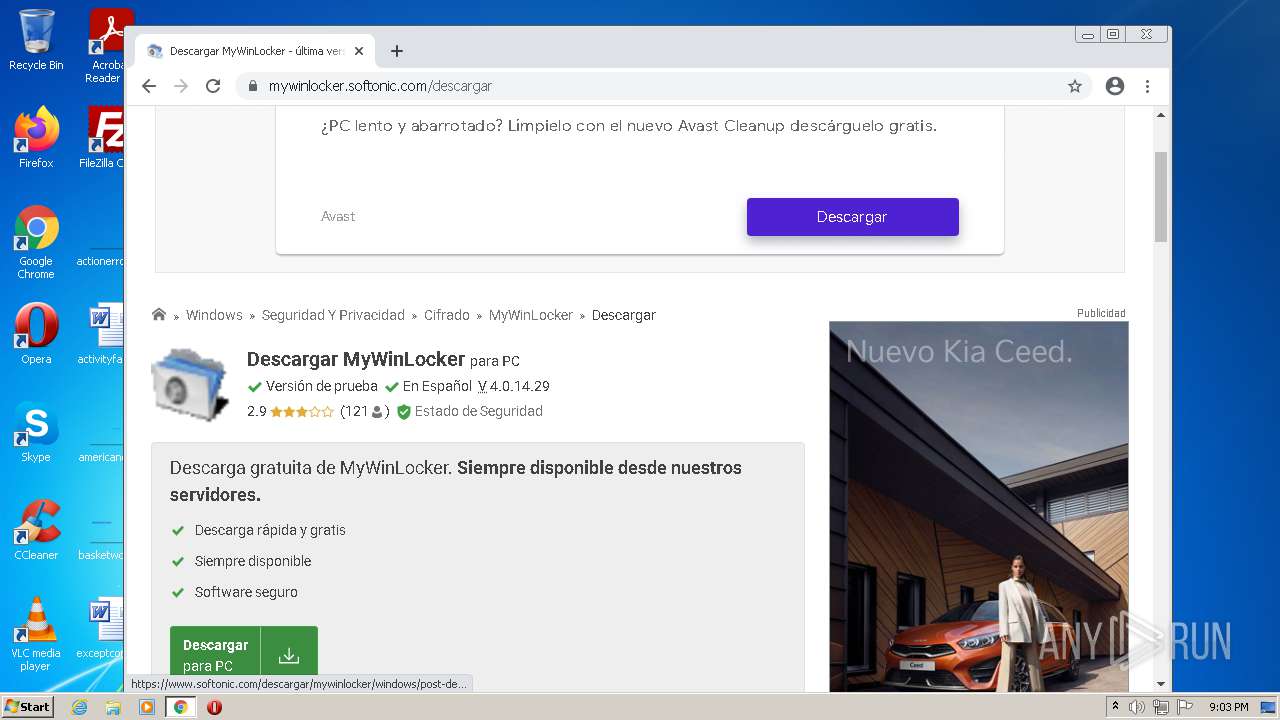Open the Seguridad Y Privacidad breadcrumb
The height and width of the screenshot is (720, 1280).
333,315
